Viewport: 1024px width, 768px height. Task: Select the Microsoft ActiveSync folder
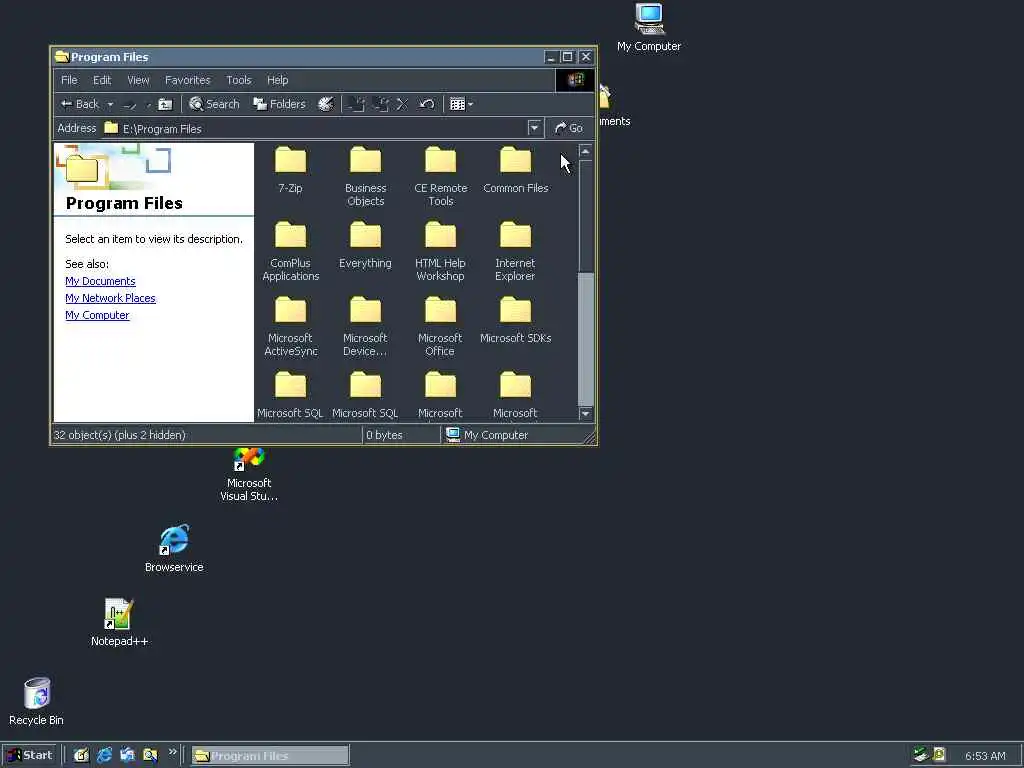tap(291, 327)
